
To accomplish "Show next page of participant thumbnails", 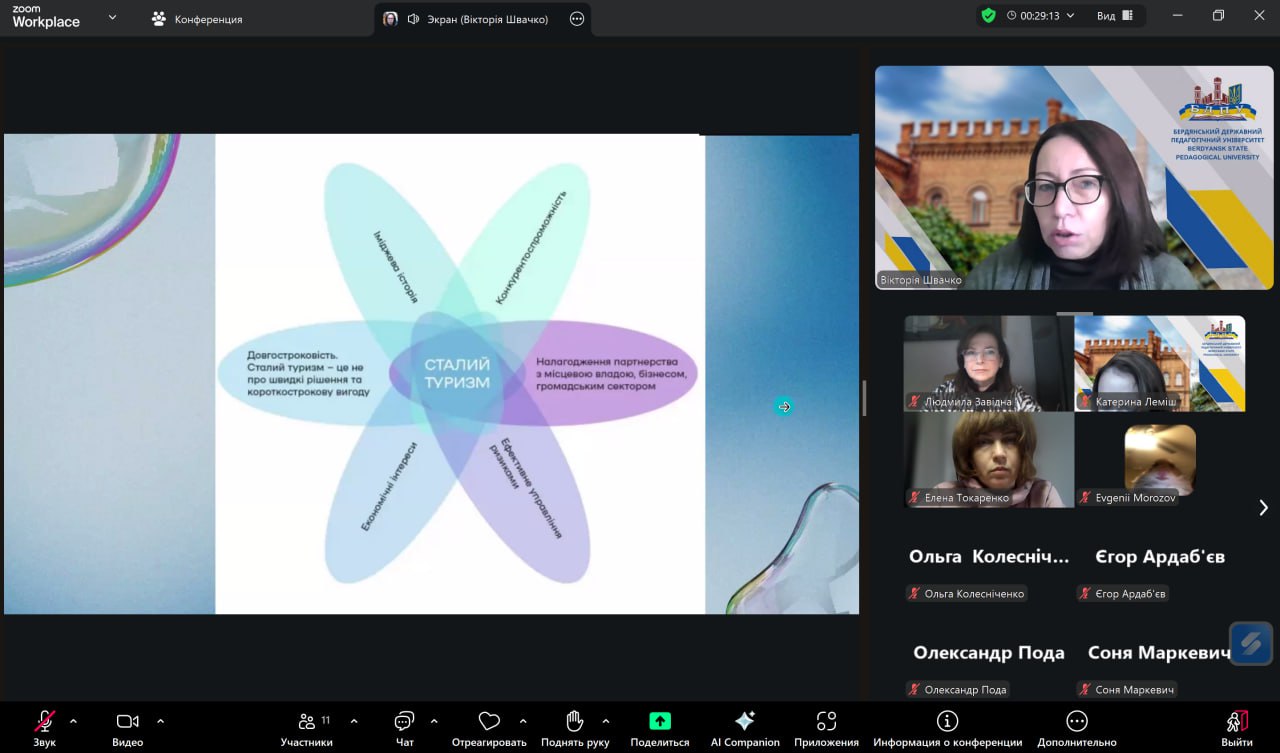I will [x=1262, y=508].
